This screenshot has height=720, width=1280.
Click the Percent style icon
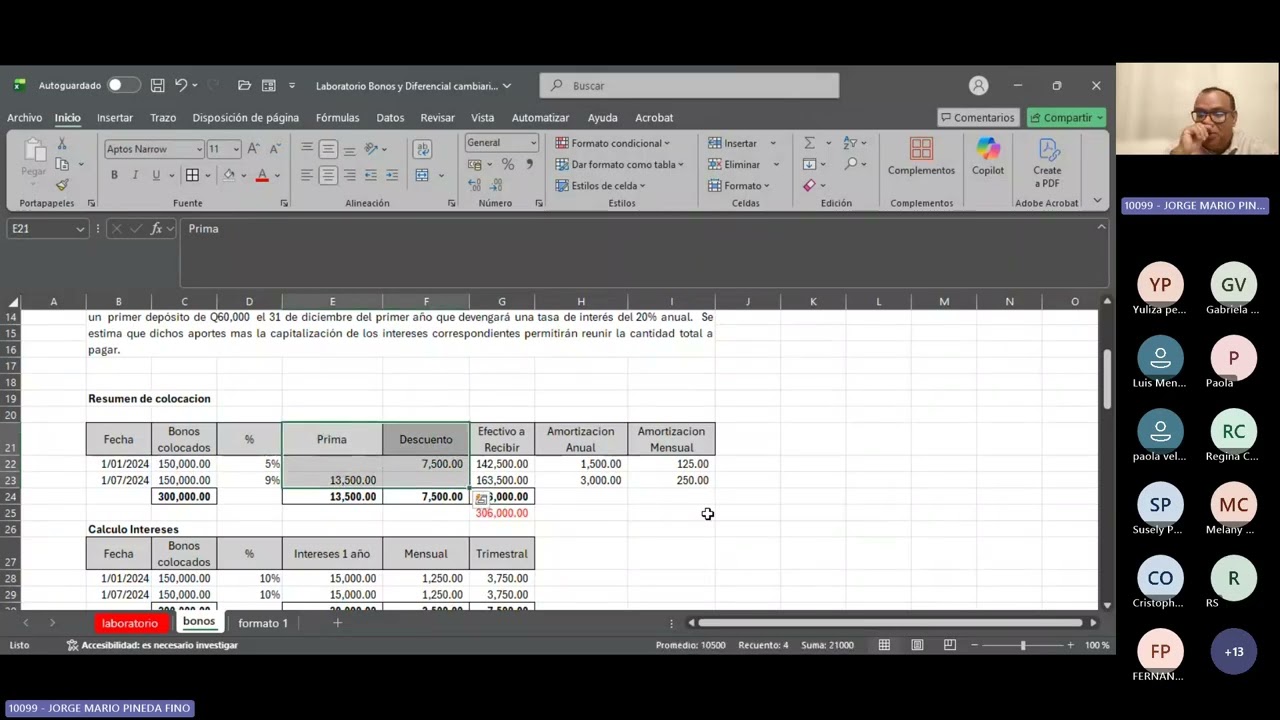point(508,164)
